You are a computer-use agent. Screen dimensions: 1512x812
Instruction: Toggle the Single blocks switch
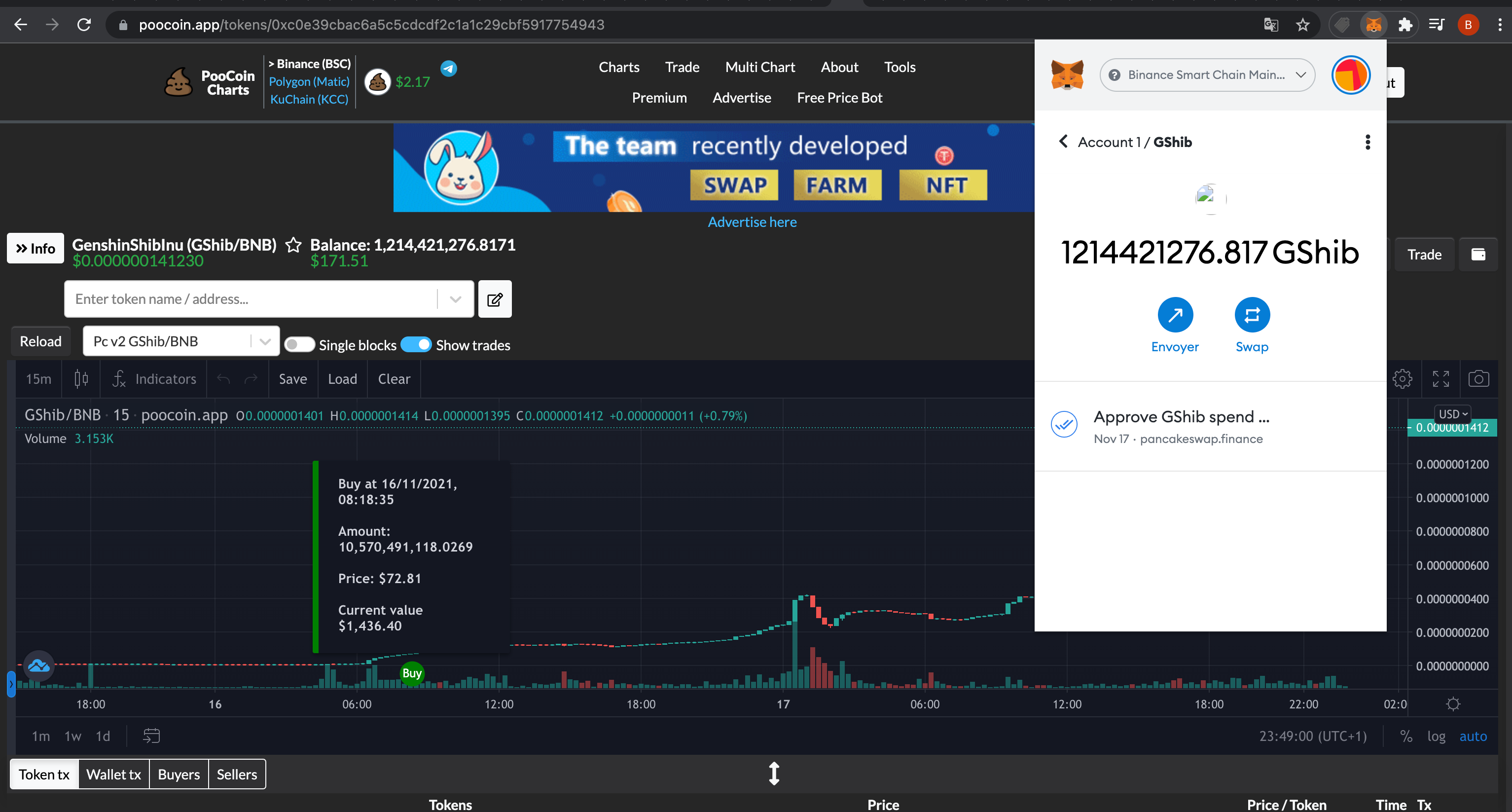(299, 345)
